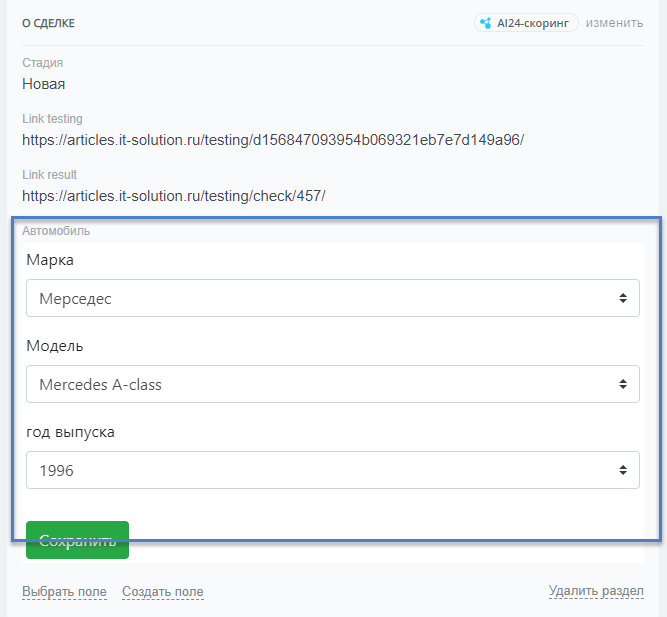This screenshot has width=667, height=617.
Task: Click the год выпуска label text
Action: point(70,432)
